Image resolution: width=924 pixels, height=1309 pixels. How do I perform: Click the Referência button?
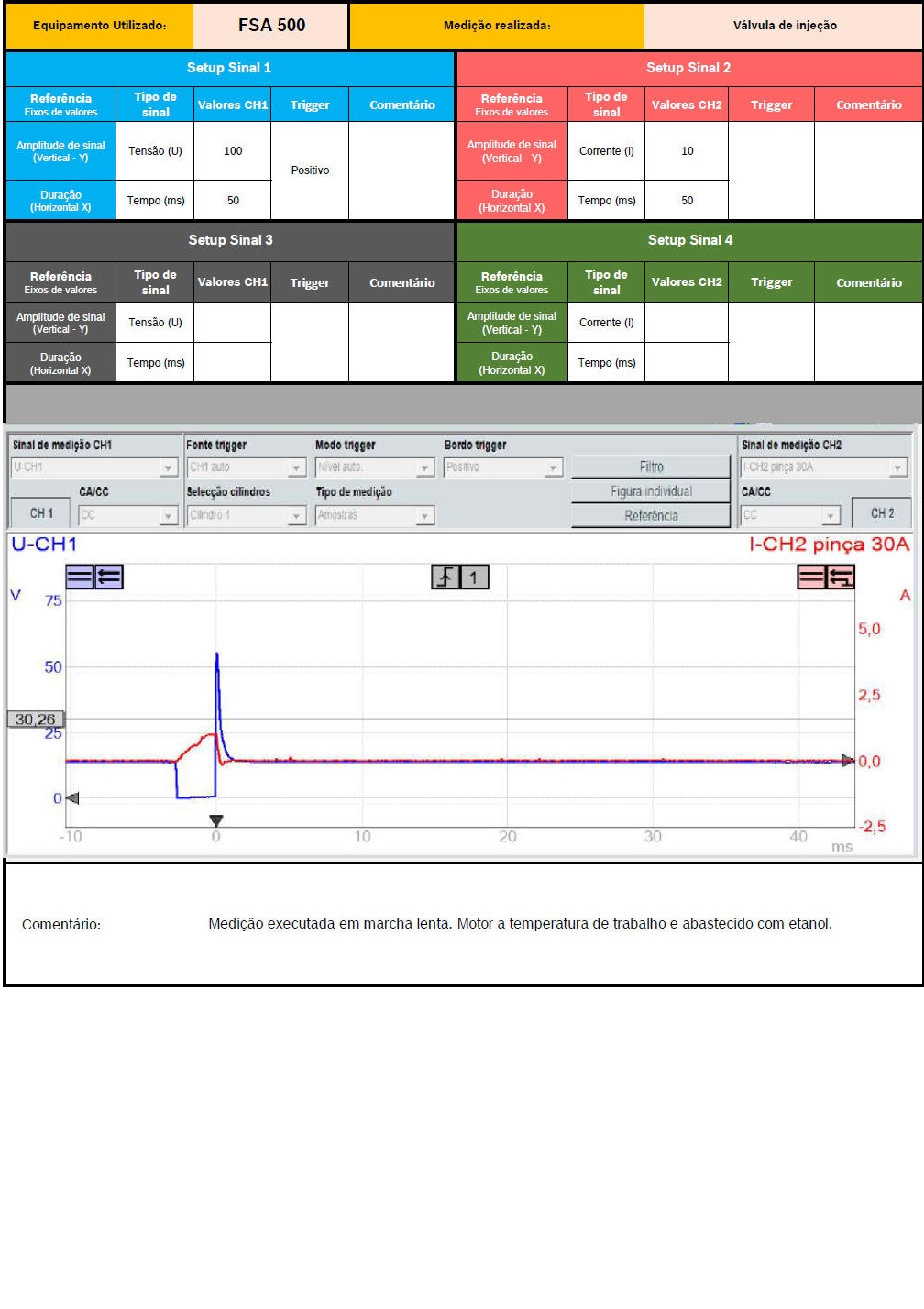point(651,515)
